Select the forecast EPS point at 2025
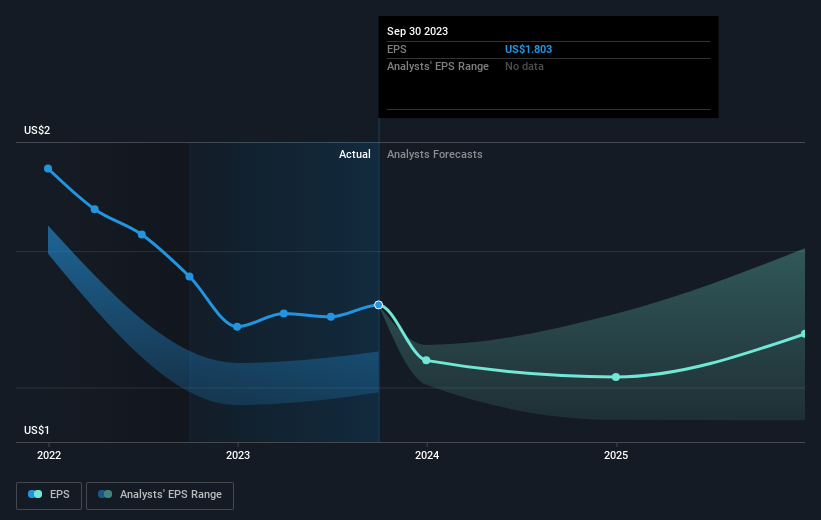Viewport: 821px width, 520px height. pos(616,377)
